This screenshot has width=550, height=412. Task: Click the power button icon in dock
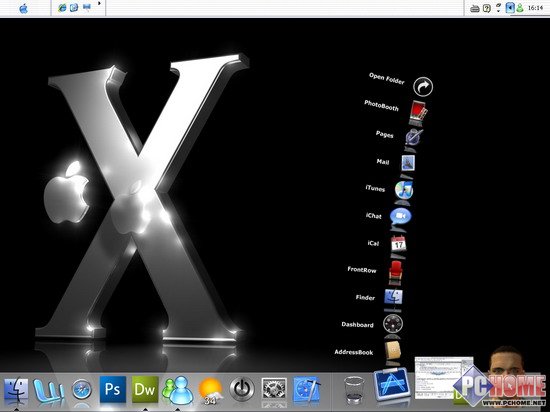pyautogui.click(x=242, y=389)
